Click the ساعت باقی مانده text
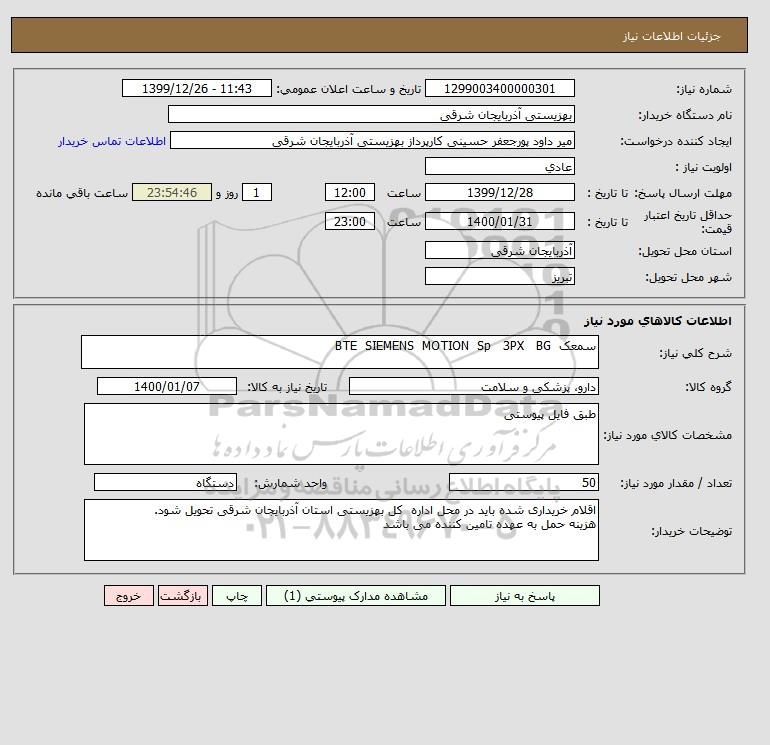The image size is (770, 745). (82, 193)
